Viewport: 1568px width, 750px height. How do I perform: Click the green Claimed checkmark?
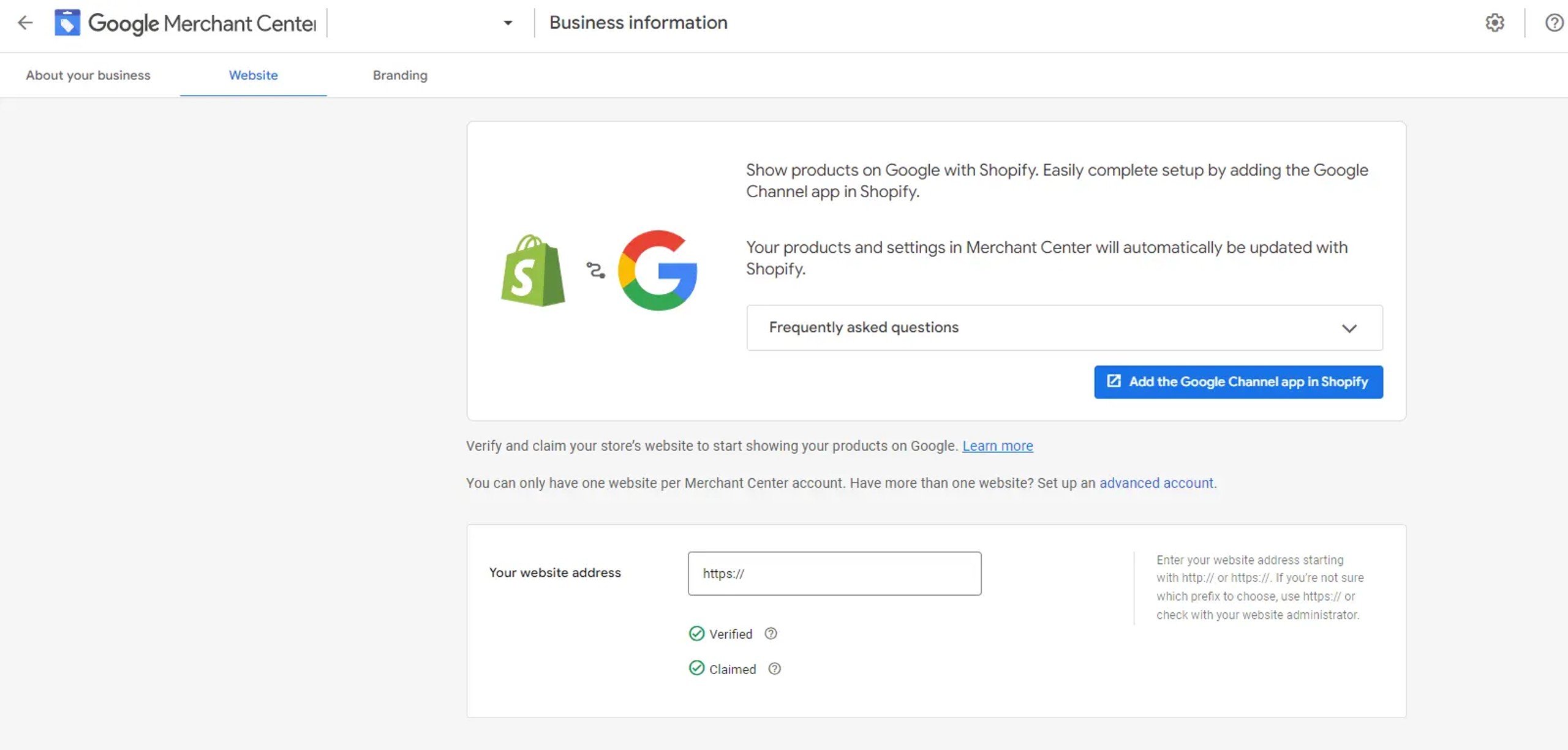696,668
